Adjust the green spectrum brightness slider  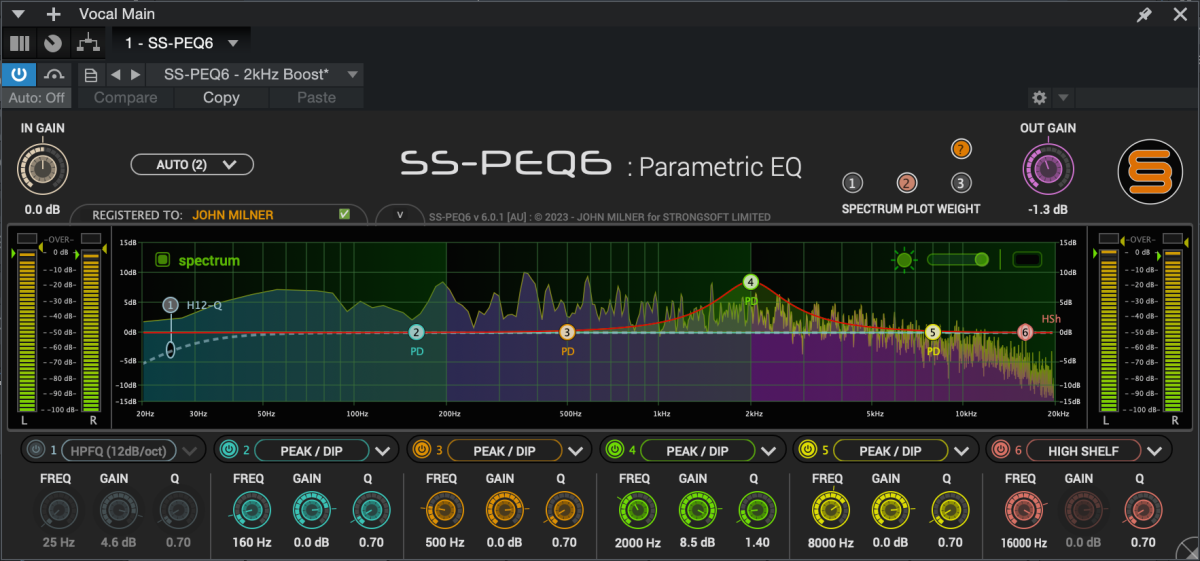[x=959, y=260]
